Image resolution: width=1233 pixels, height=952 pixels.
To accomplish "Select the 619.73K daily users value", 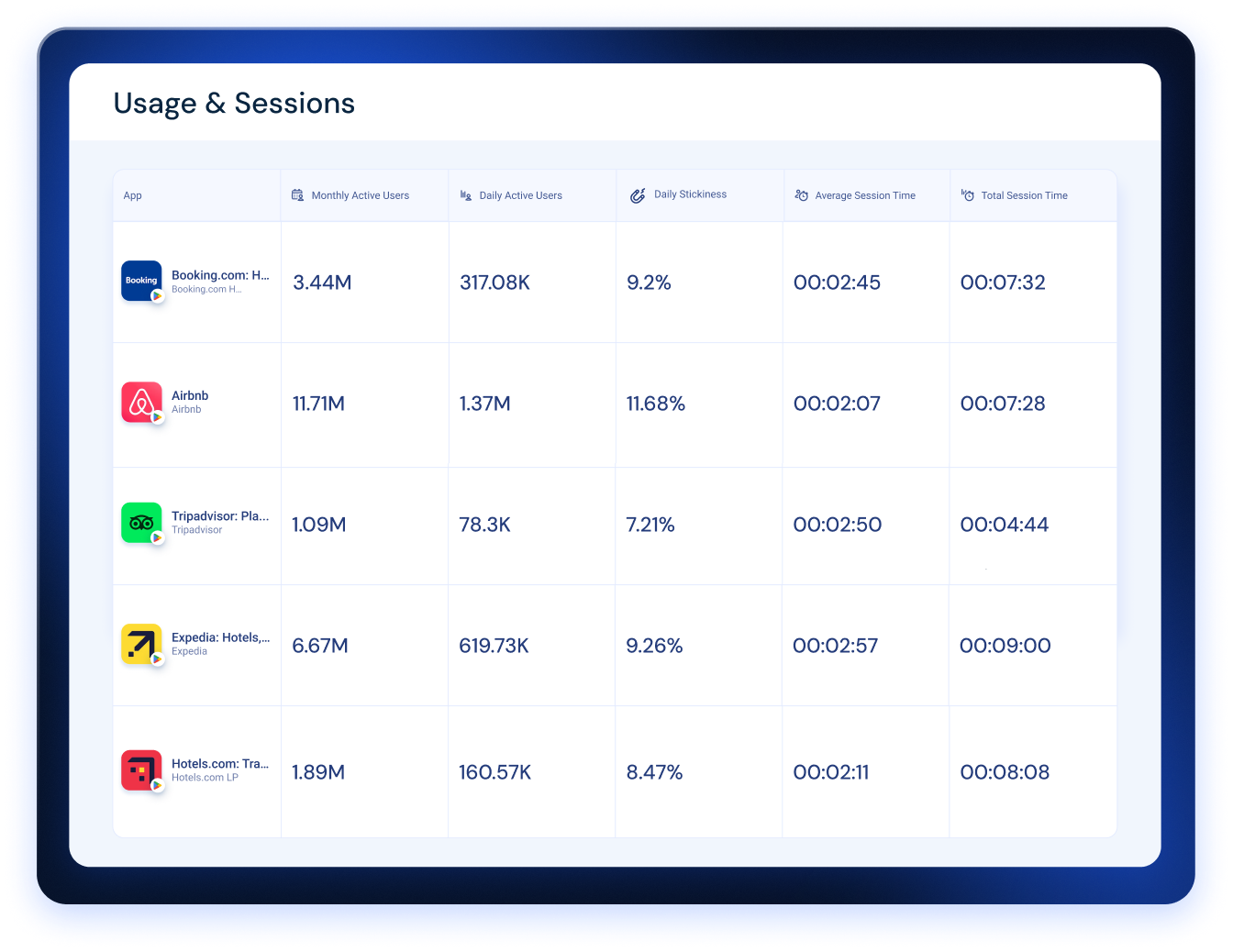I will point(494,646).
